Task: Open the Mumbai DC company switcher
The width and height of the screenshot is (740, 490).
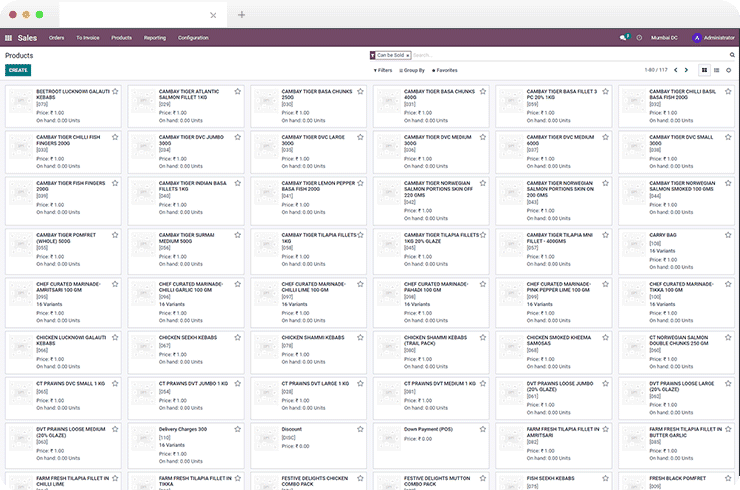Action: pos(664,38)
